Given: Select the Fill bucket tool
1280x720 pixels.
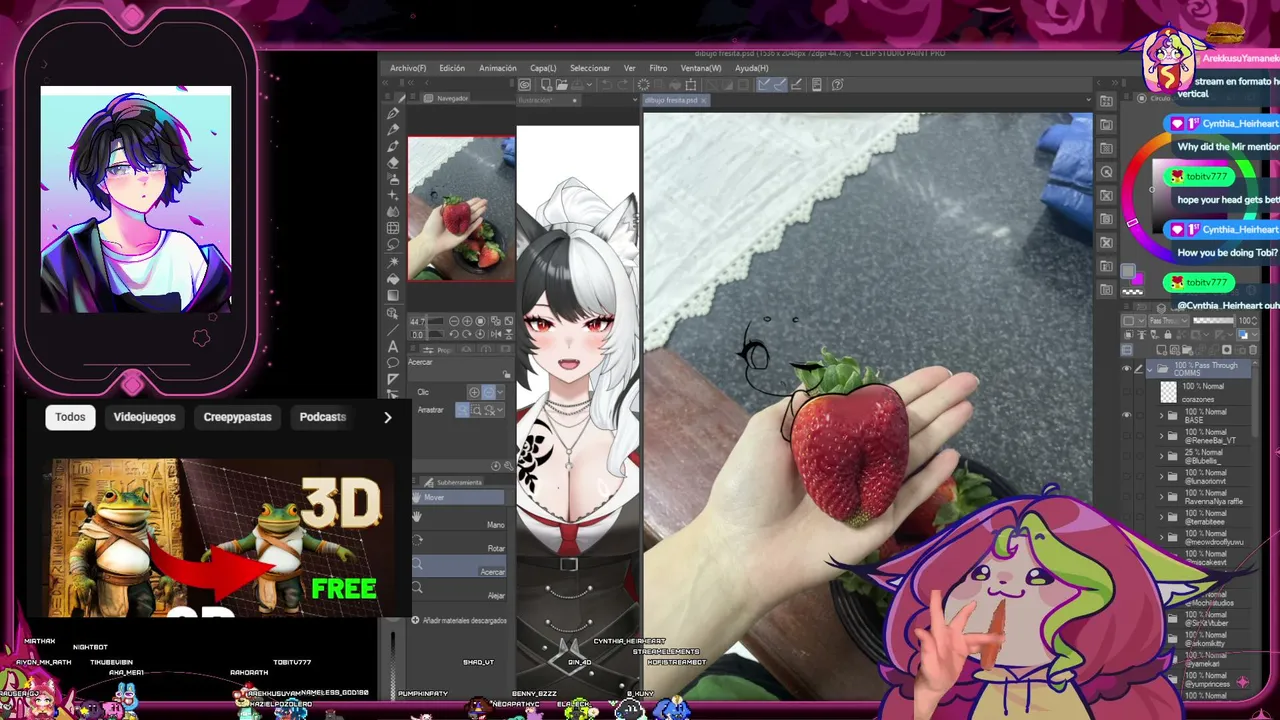Looking at the screenshot, I should [x=393, y=278].
